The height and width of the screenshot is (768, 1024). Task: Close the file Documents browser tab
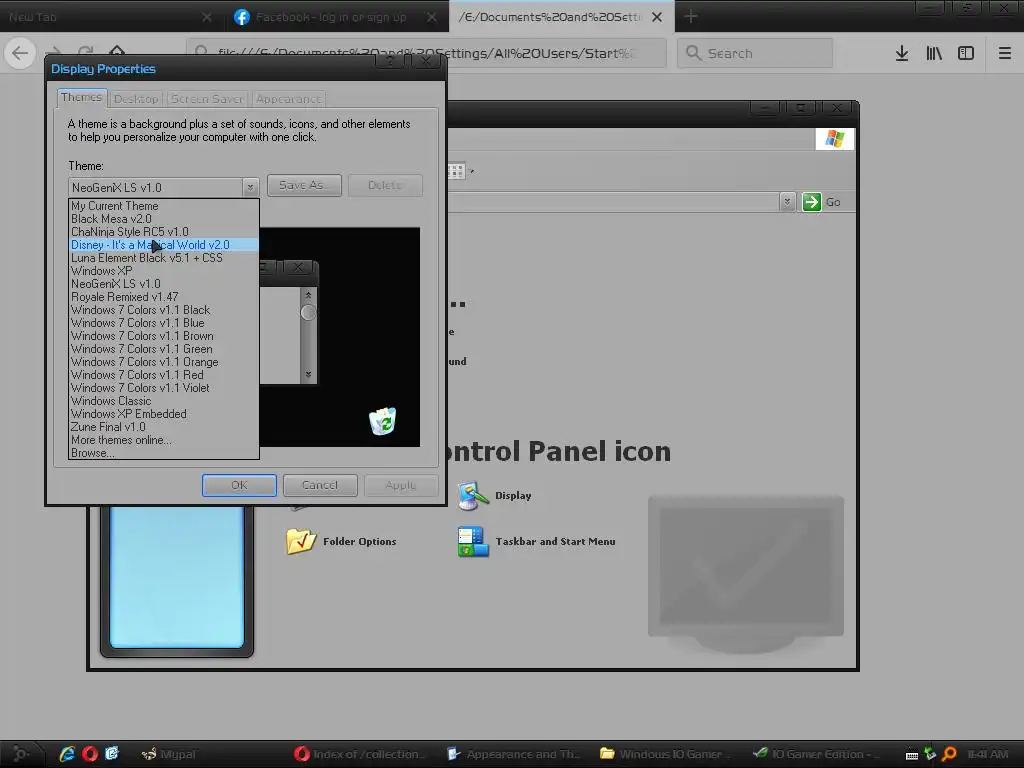[x=657, y=17]
